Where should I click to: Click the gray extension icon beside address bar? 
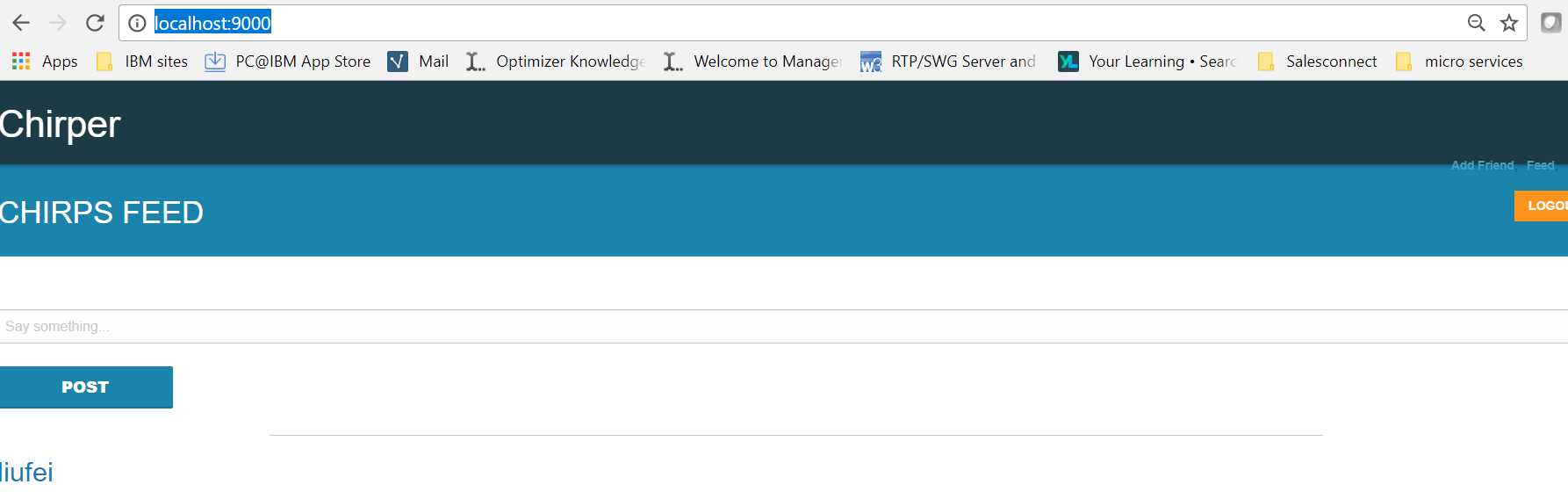[x=1550, y=23]
